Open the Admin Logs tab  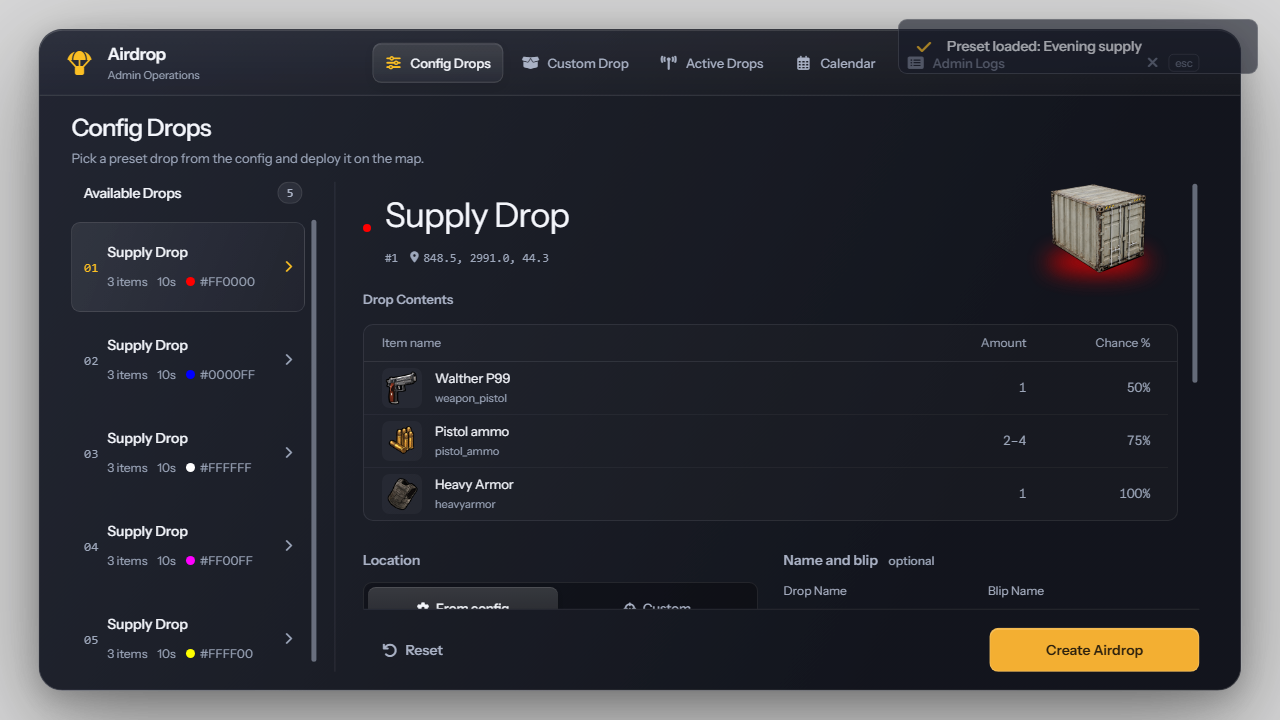[x=956, y=63]
